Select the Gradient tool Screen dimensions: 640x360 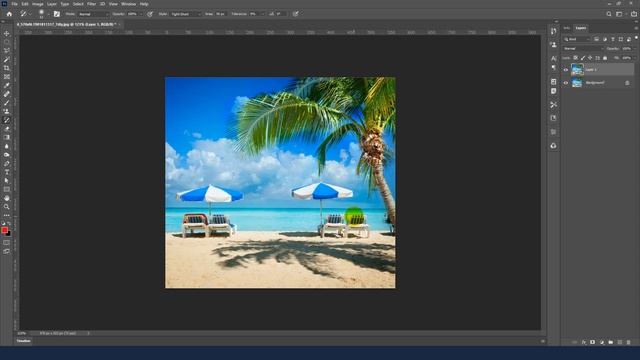click(x=7, y=138)
